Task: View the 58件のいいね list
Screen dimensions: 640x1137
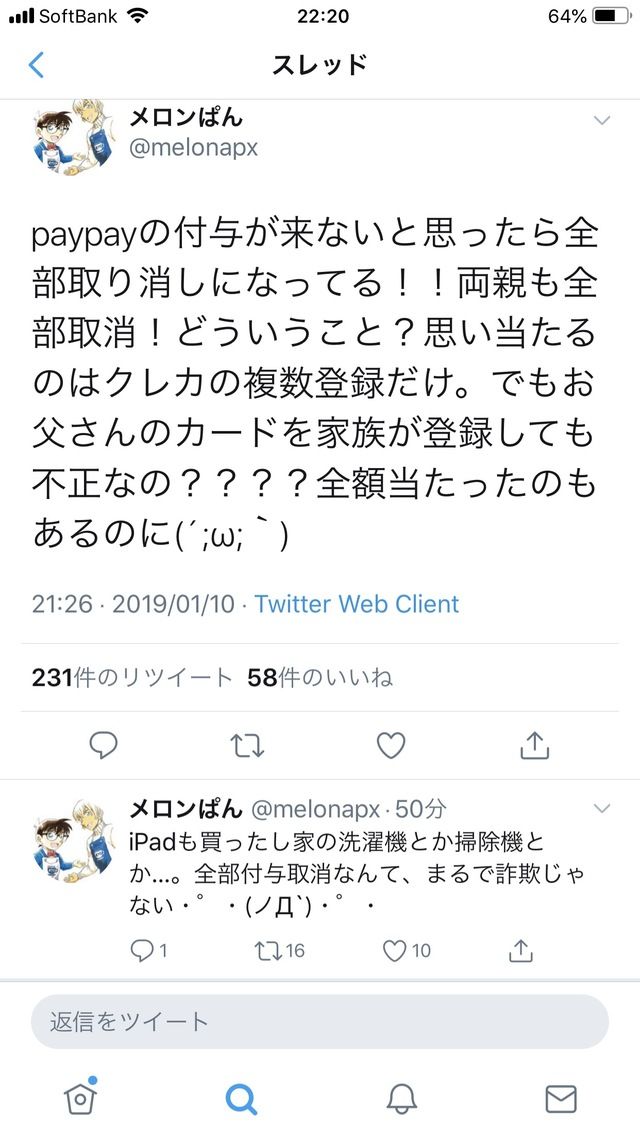Action: (x=320, y=677)
